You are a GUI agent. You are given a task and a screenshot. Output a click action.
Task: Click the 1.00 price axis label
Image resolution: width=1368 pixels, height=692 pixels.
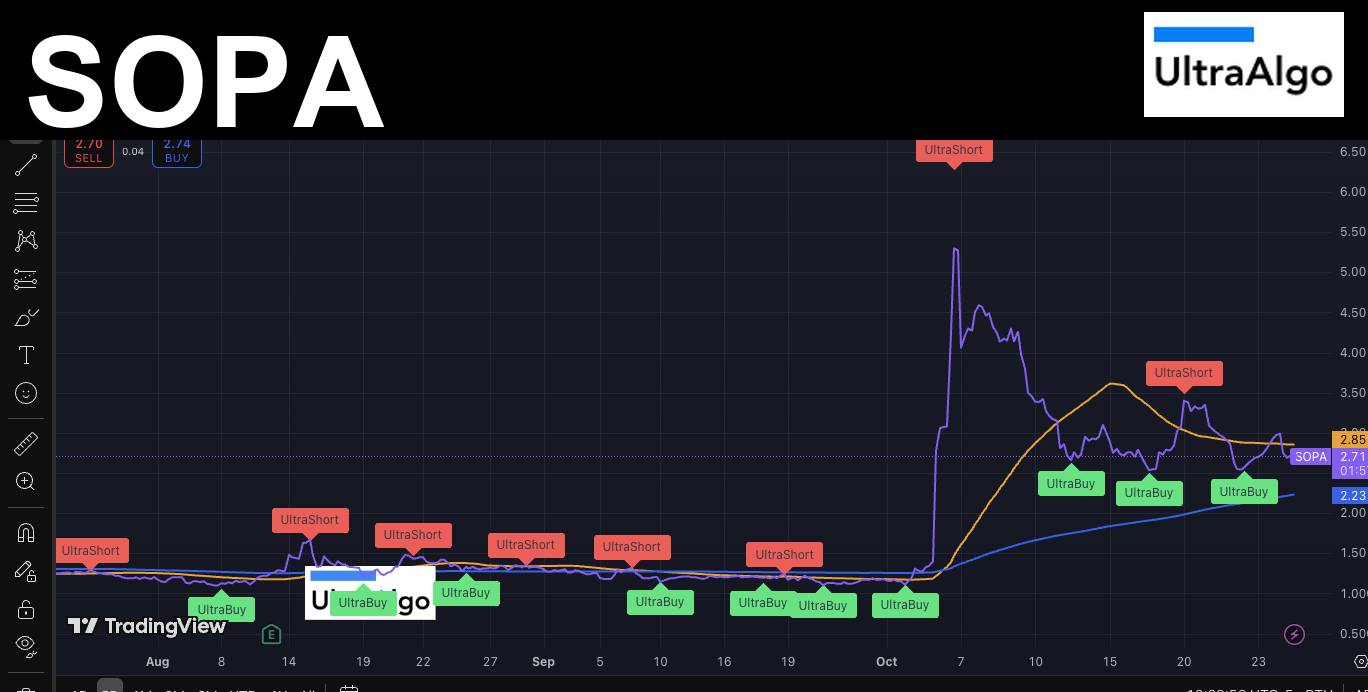1352,593
